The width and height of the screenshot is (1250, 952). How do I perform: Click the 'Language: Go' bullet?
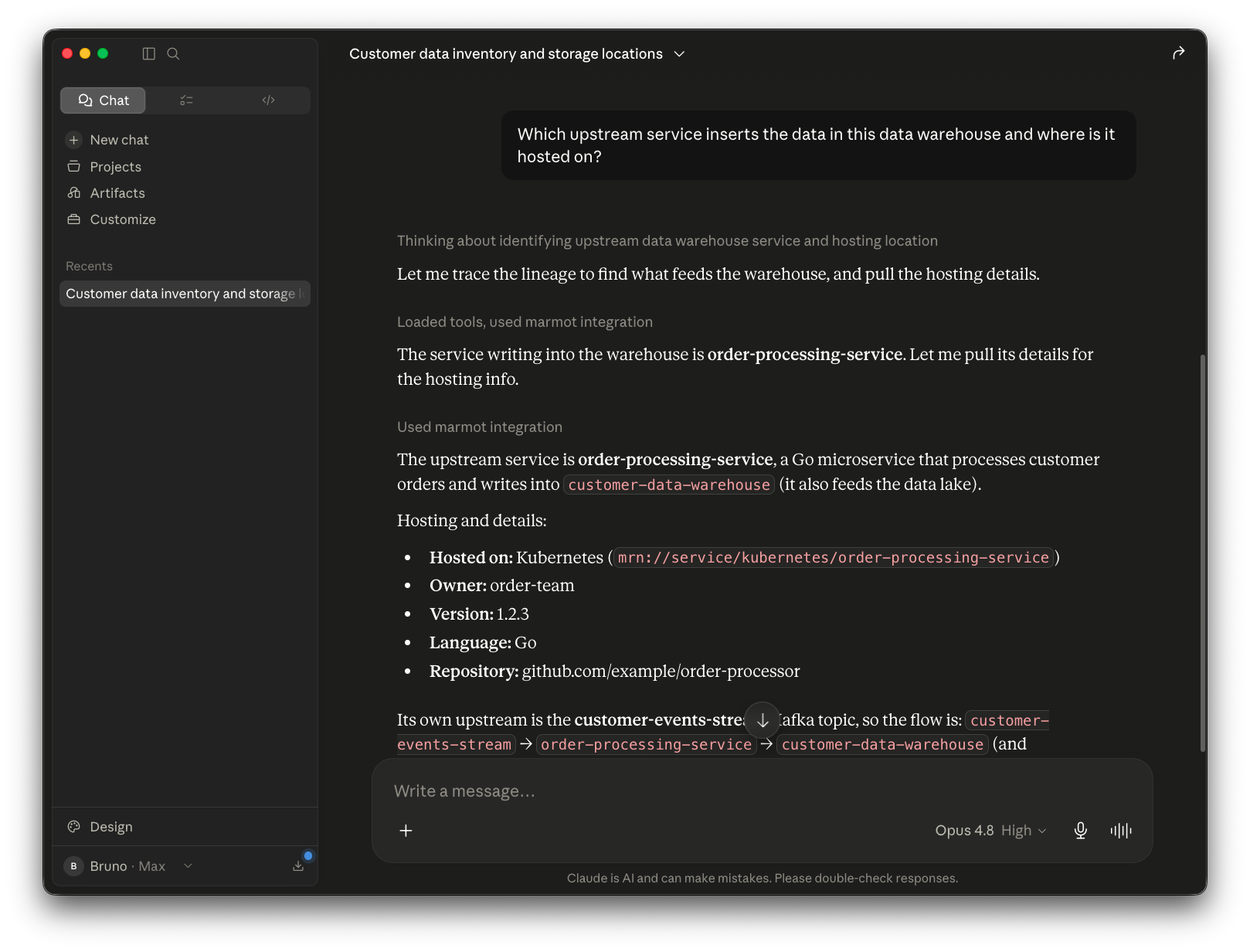483,643
